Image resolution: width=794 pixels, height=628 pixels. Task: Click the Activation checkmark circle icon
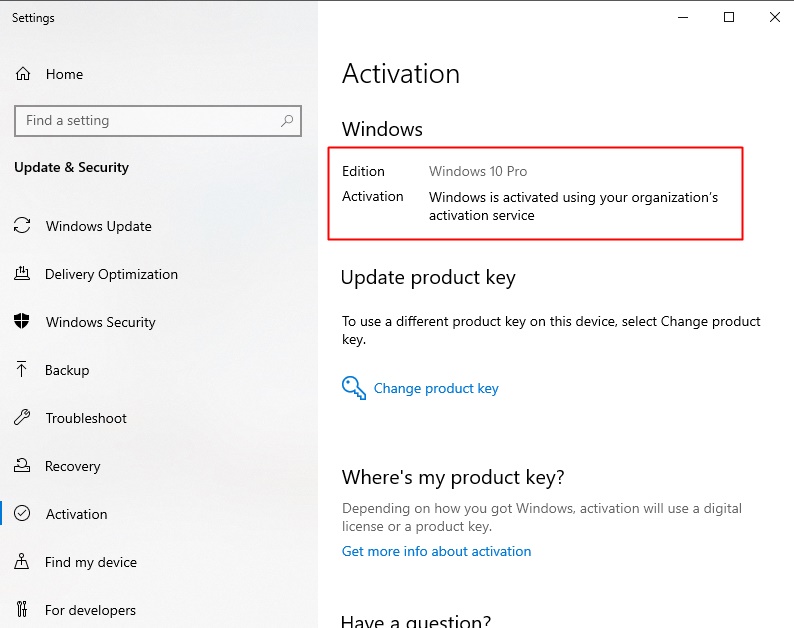(x=22, y=514)
